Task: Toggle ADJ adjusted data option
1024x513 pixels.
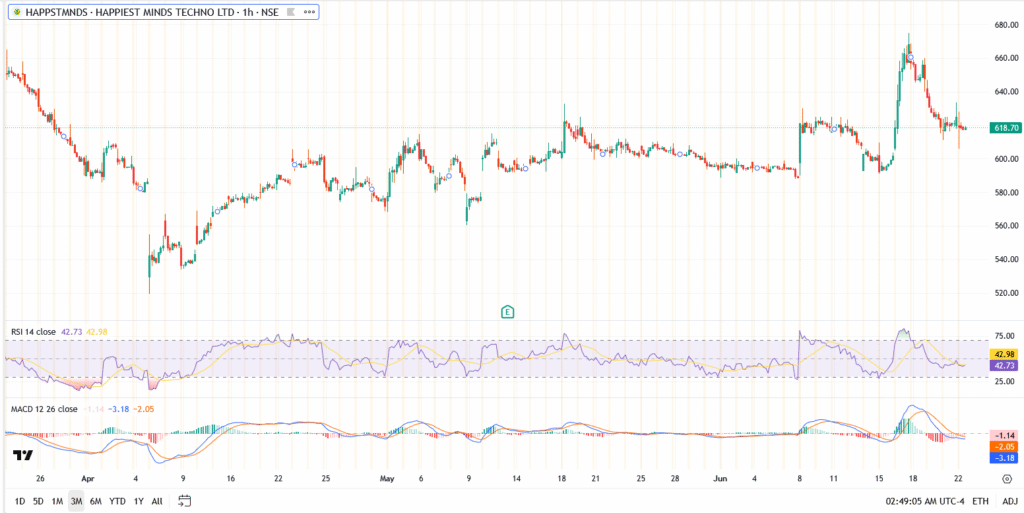Action: tap(1007, 500)
